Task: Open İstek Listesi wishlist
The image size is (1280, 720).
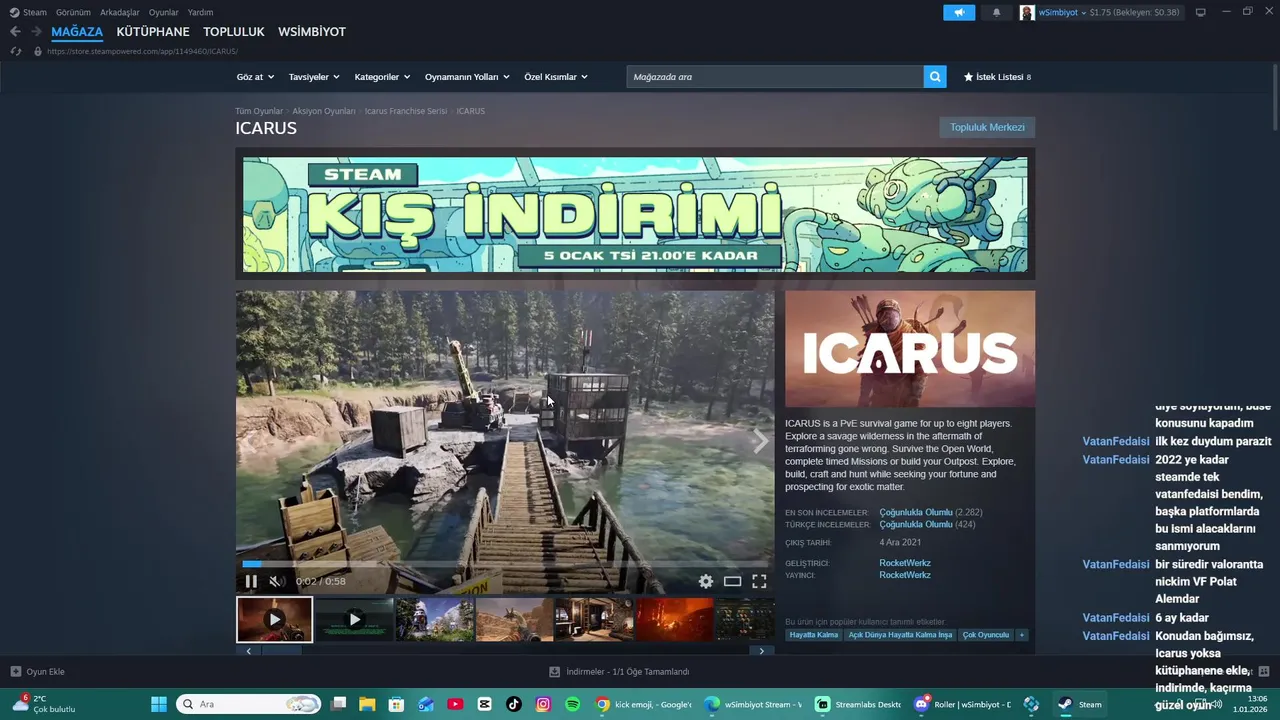Action: pyautogui.click(x=997, y=77)
